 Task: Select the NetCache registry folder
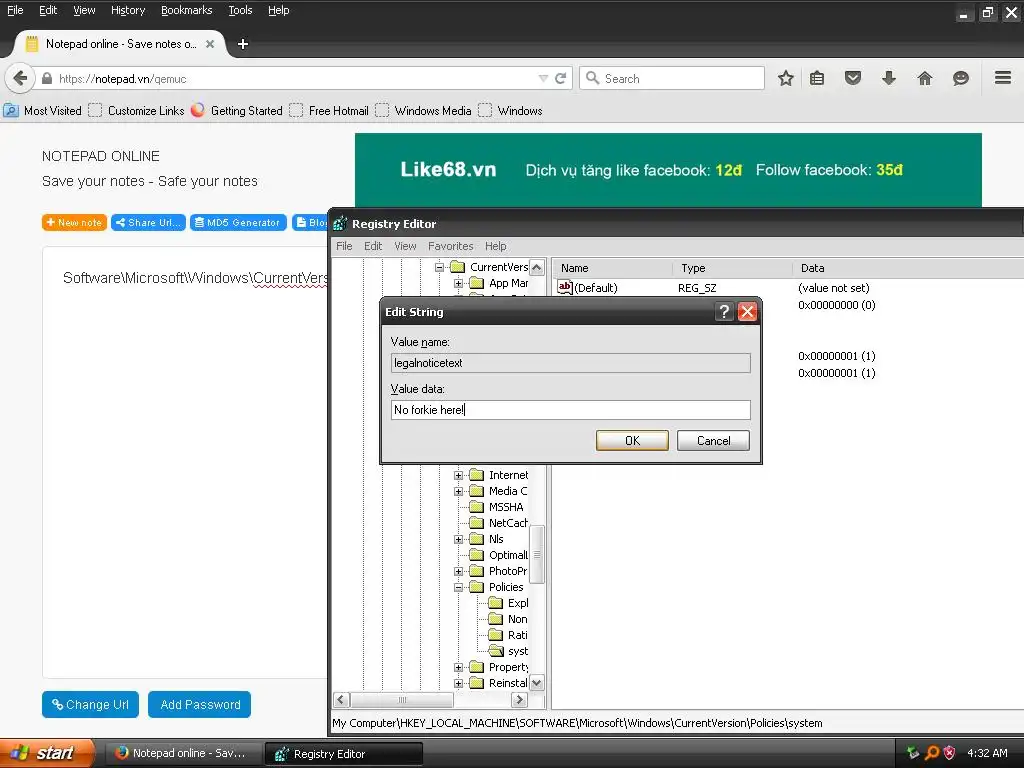(500, 523)
